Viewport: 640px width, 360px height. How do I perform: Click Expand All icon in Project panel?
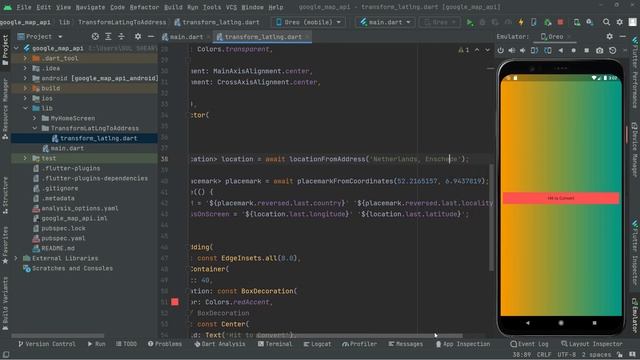(x=108, y=36)
